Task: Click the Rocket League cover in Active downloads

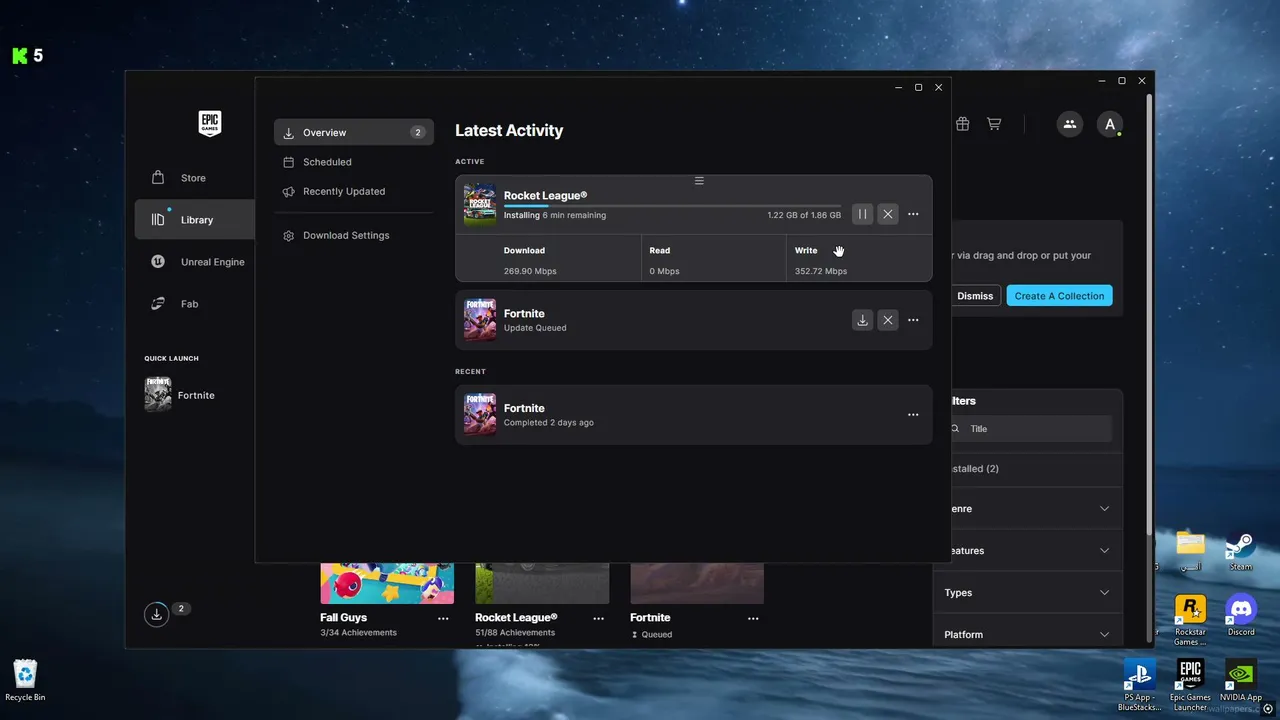Action: coord(480,205)
